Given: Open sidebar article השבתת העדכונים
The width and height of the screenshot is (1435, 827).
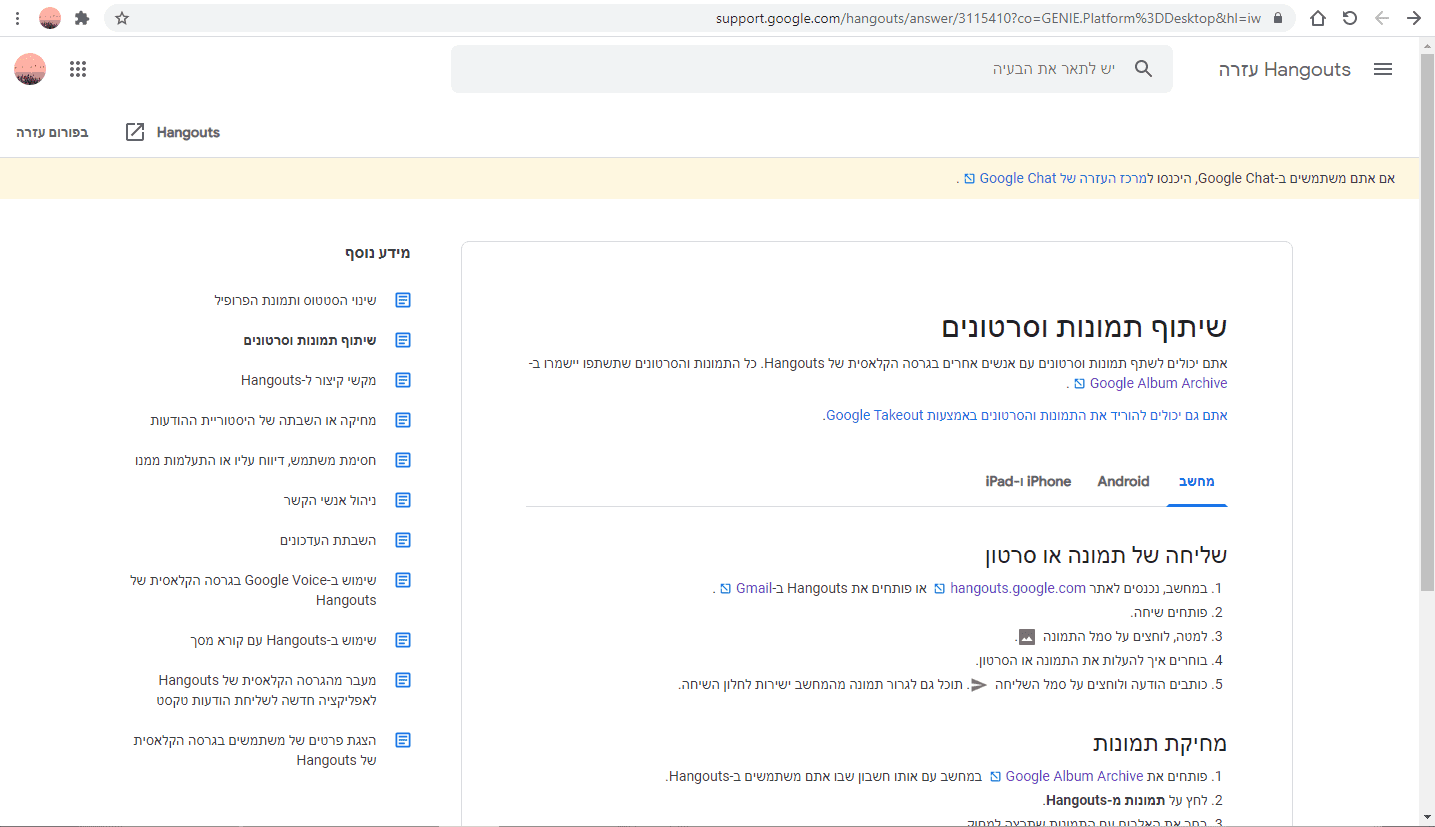Looking at the screenshot, I should tap(328, 540).
